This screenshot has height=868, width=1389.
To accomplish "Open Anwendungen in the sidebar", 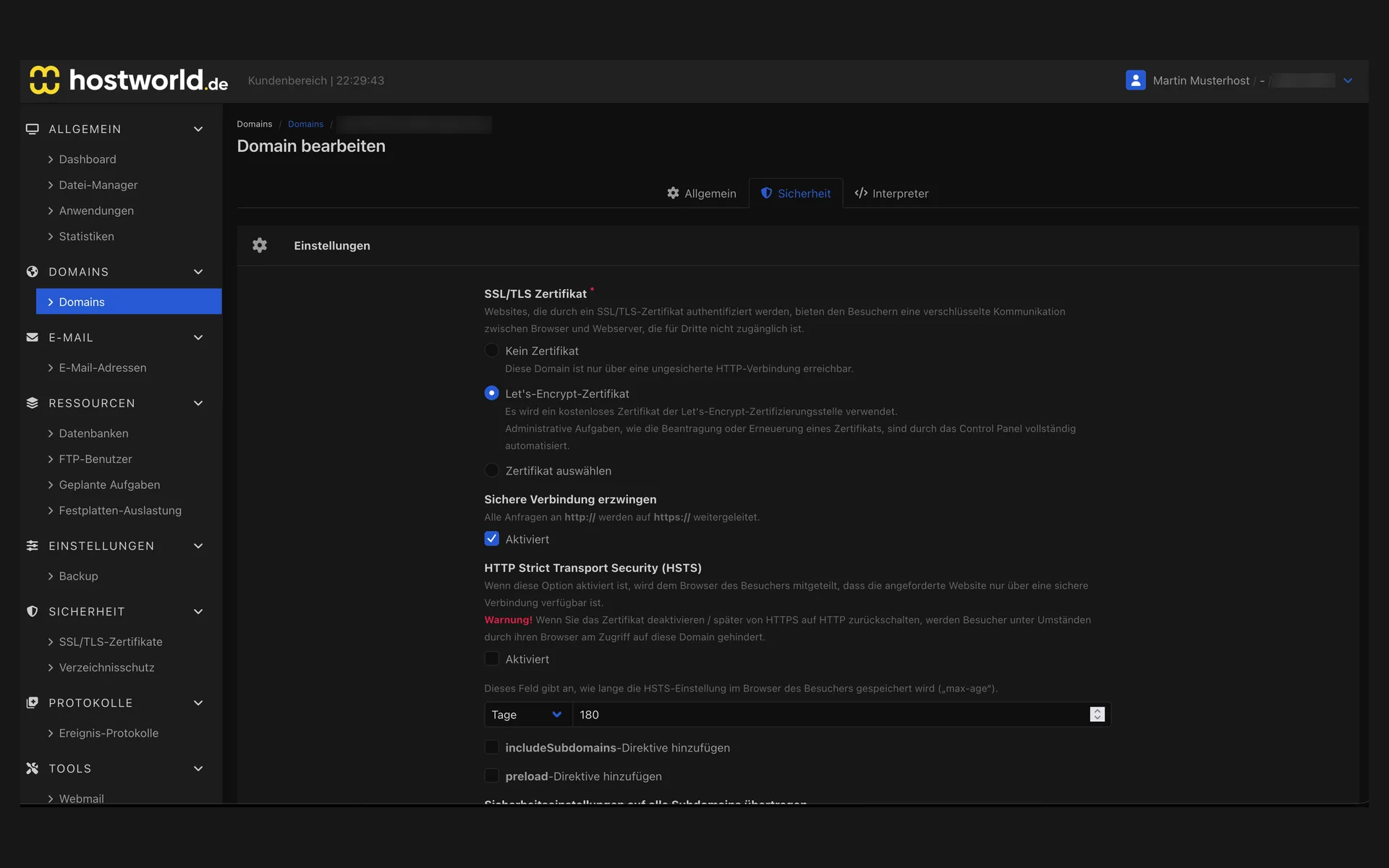I will (96, 210).
